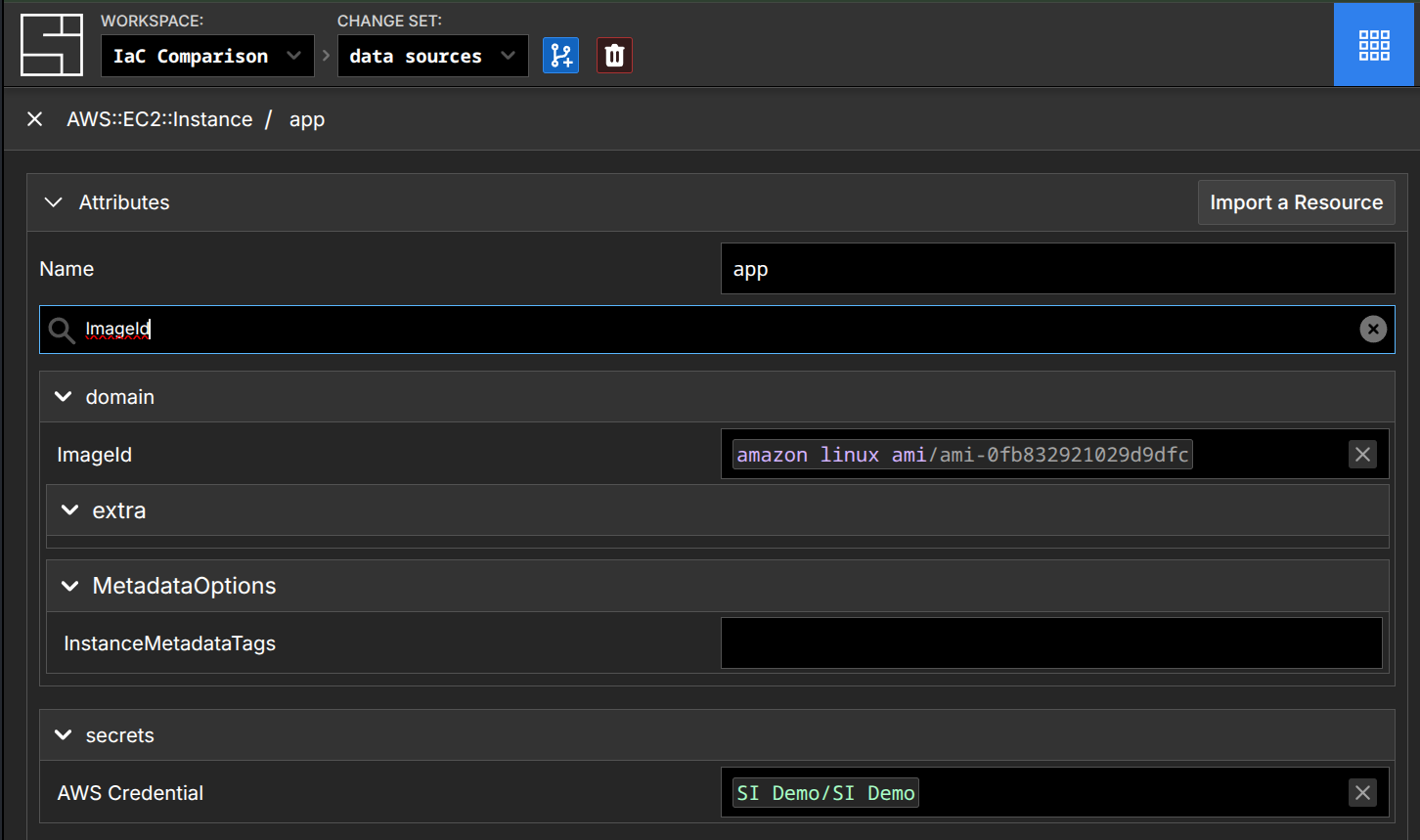This screenshot has width=1420, height=840.
Task: Open the data sources change set dropdown
Action: point(432,56)
